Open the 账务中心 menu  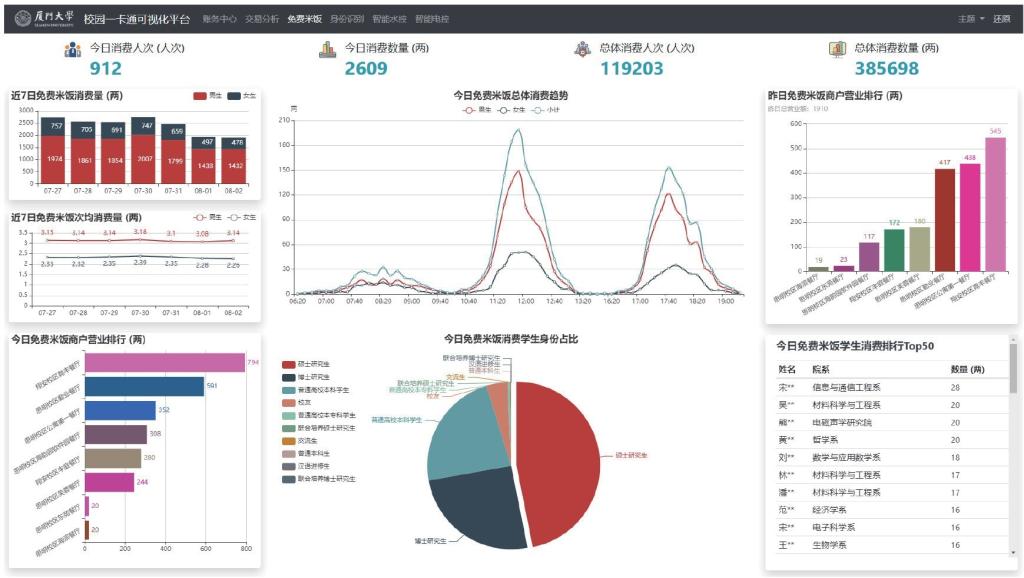pyautogui.click(x=219, y=19)
